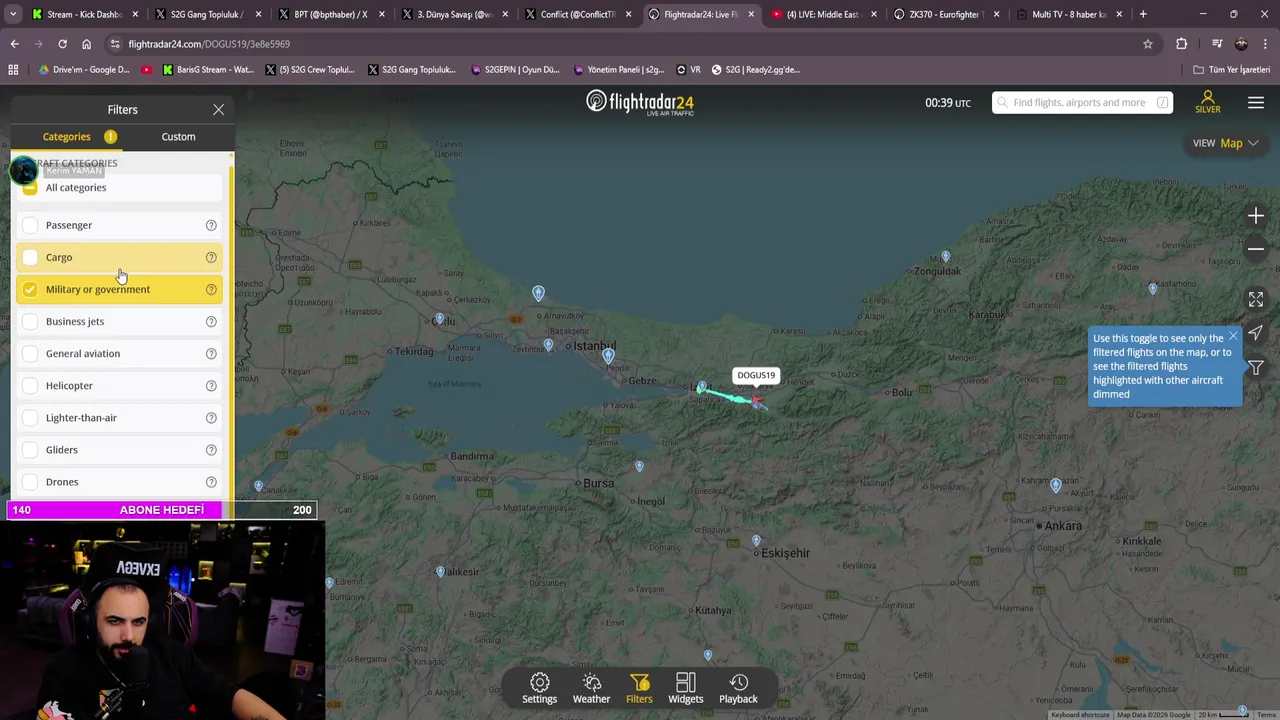
Task: Center map on my location arrow
Action: pyautogui.click(x=1256, y=333)
